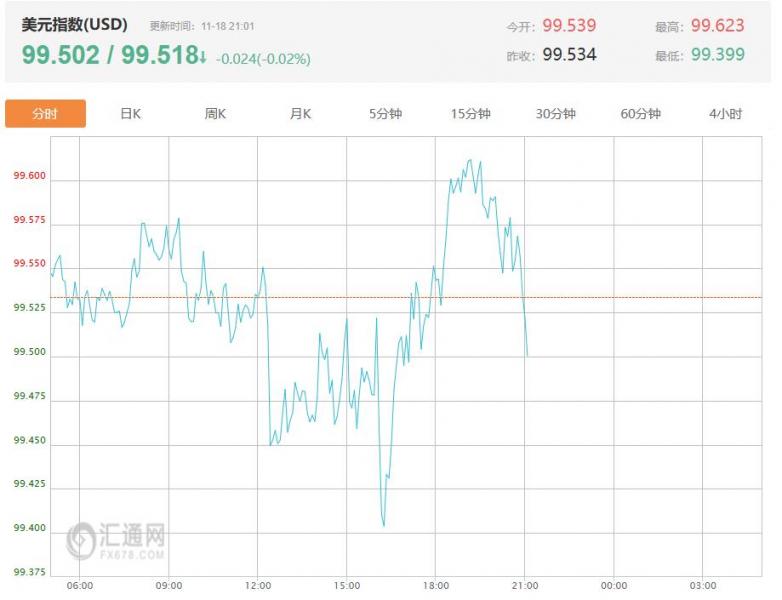Switch to the 4小时 tab
This screenshot has height=600, width=782.
pyautogui.click(x=726, y=114)
